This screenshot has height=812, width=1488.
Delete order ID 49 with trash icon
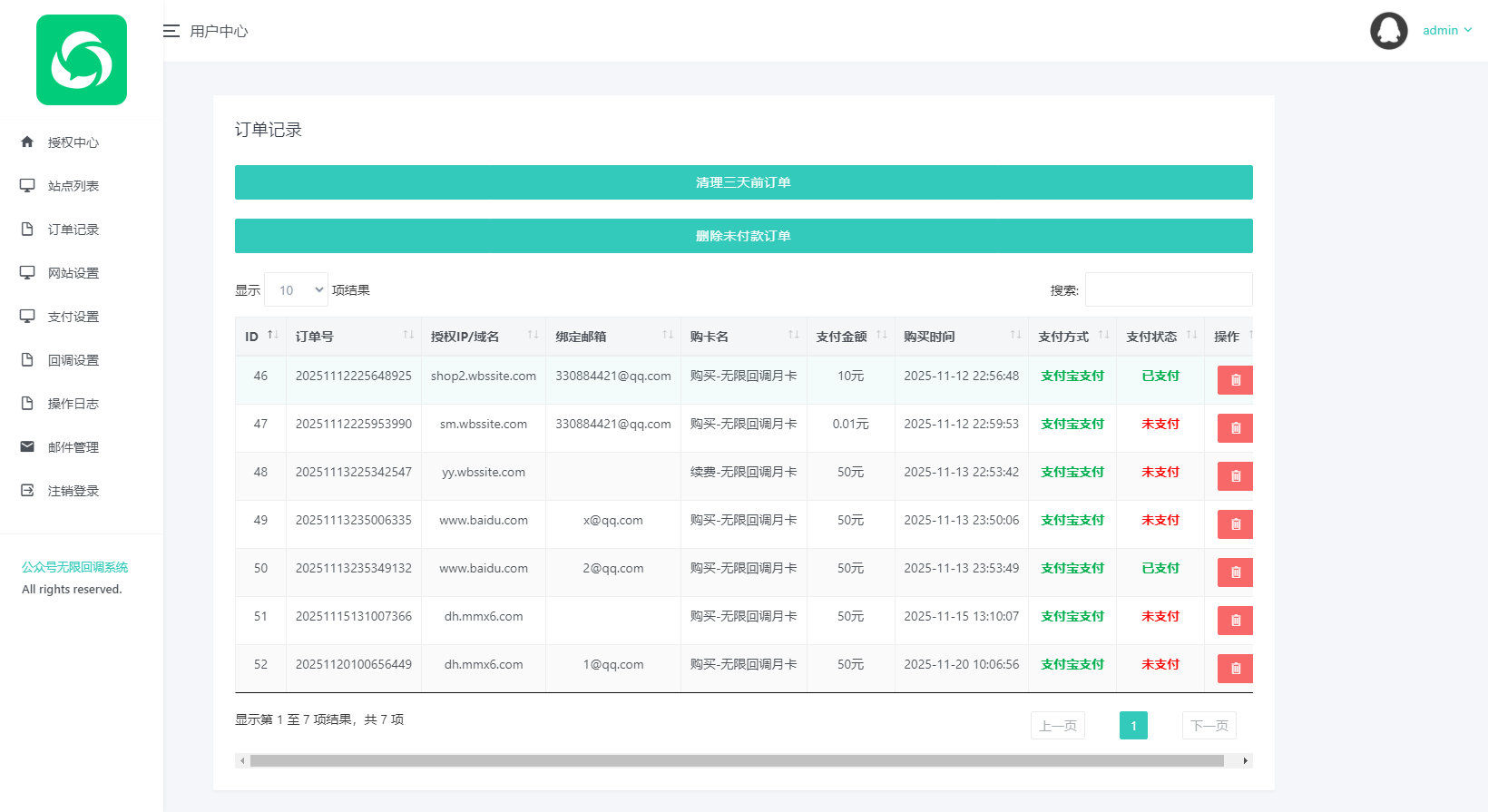(1235, 524)
